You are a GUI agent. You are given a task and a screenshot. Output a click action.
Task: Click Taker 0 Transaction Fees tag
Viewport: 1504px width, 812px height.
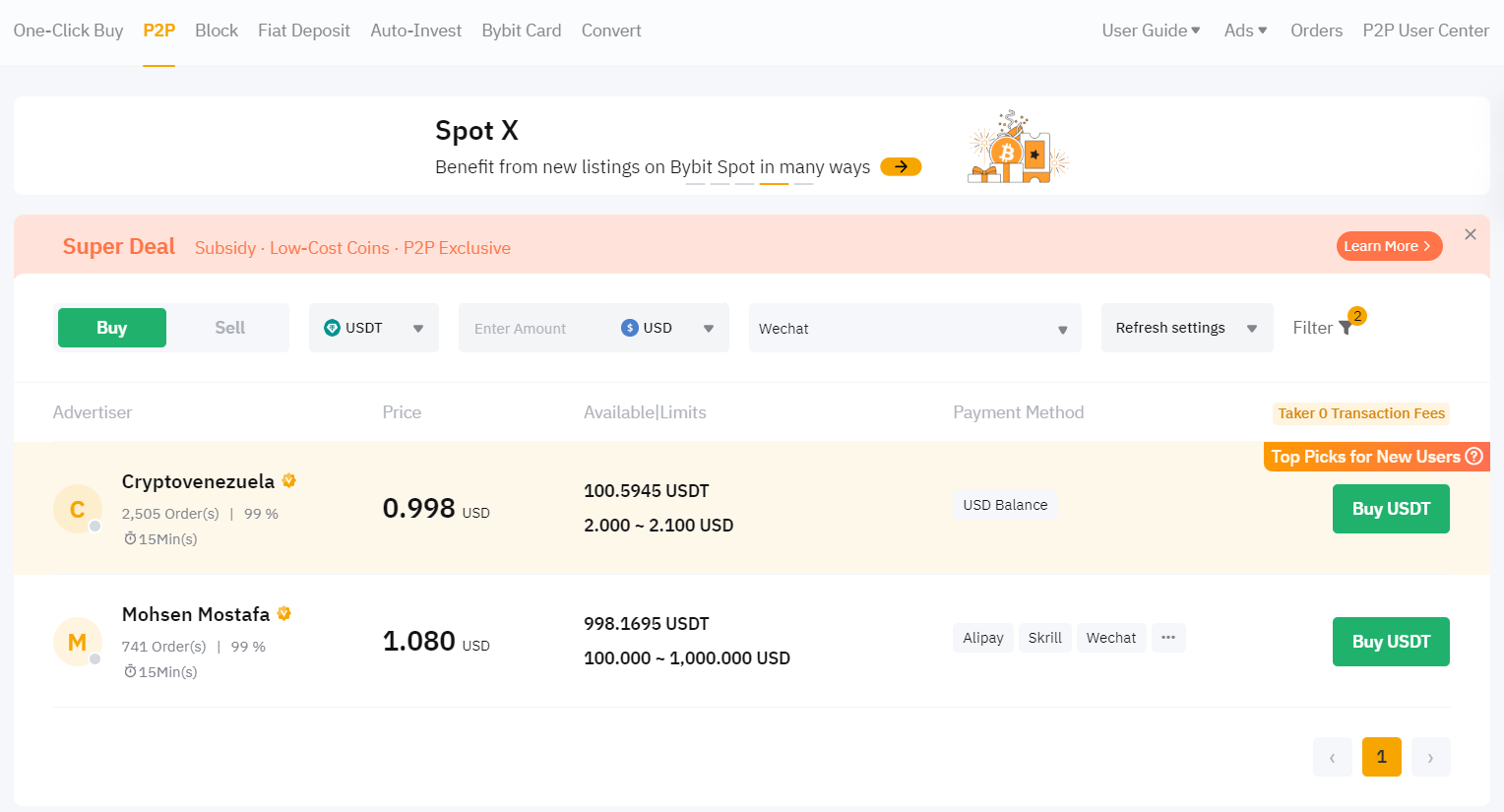[x=1361, y=413]
